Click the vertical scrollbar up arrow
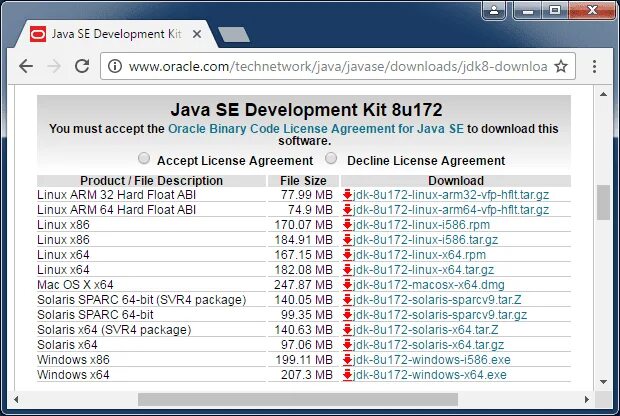This screenshot has width=620, height=416. (x=603, y=94)
